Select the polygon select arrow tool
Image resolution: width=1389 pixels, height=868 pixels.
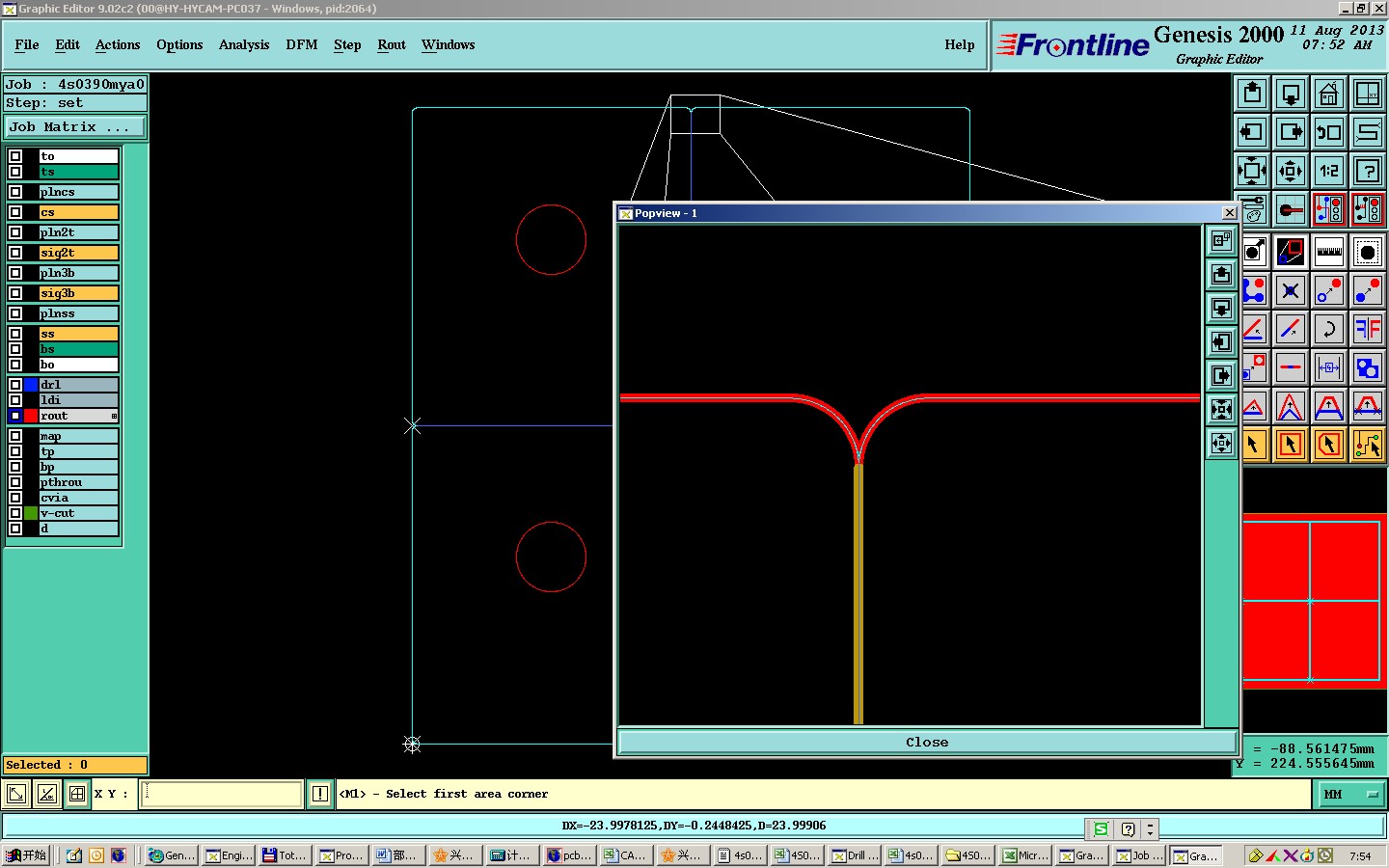tap(1329, 445)
